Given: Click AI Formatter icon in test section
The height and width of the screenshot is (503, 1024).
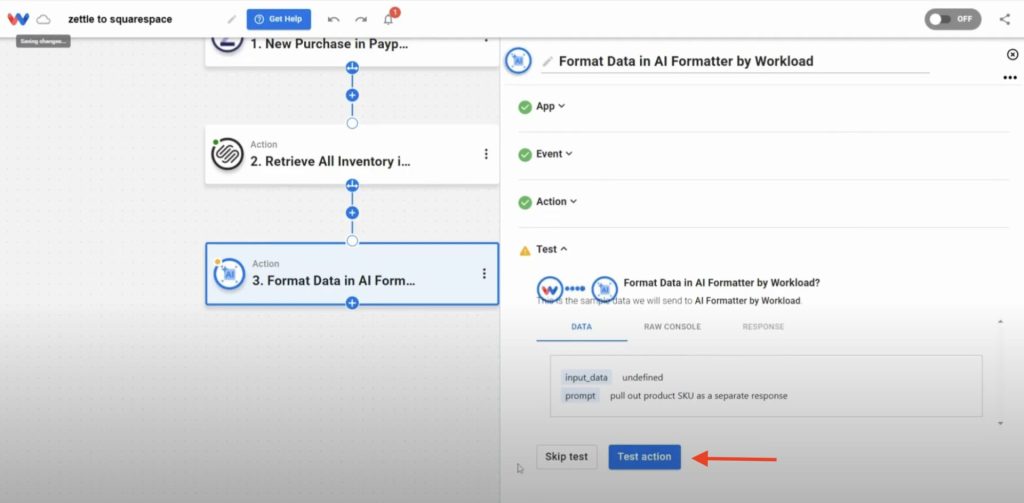Looking at the screenshot, I should 605,289.
